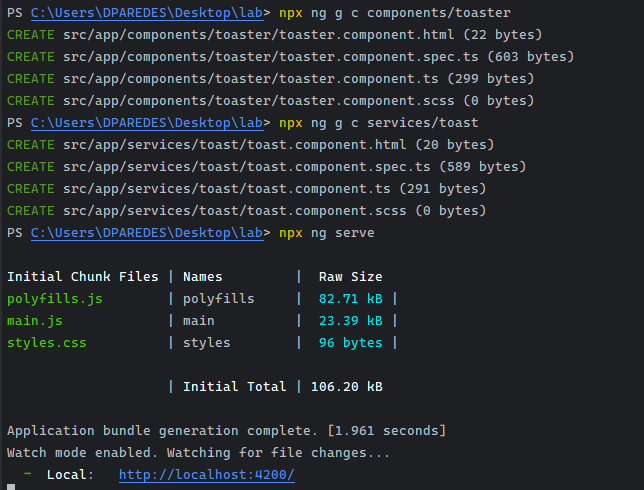Click styles.css in chunk files table

click(46, 342)
